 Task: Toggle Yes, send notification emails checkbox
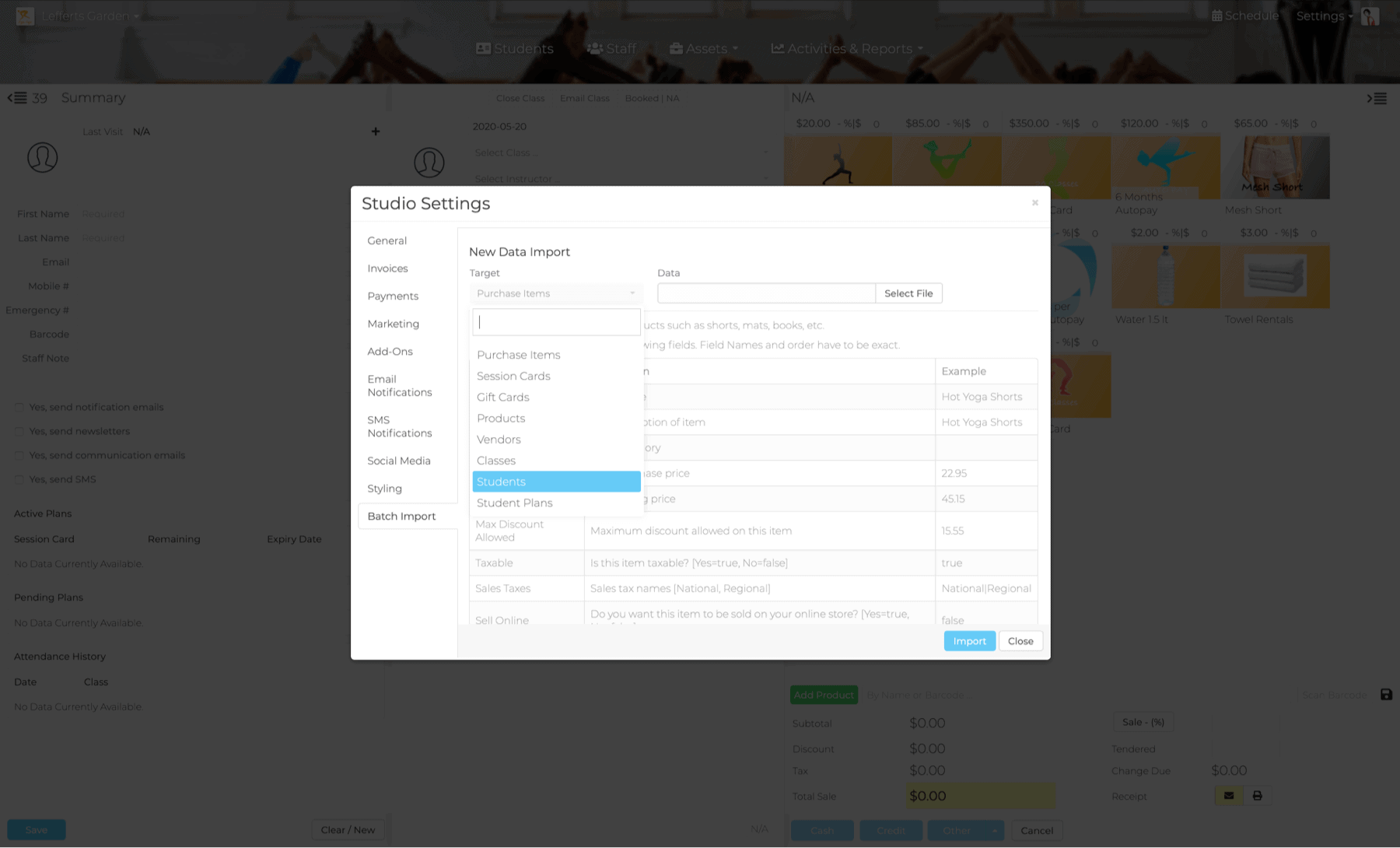[x=19, y=408]
